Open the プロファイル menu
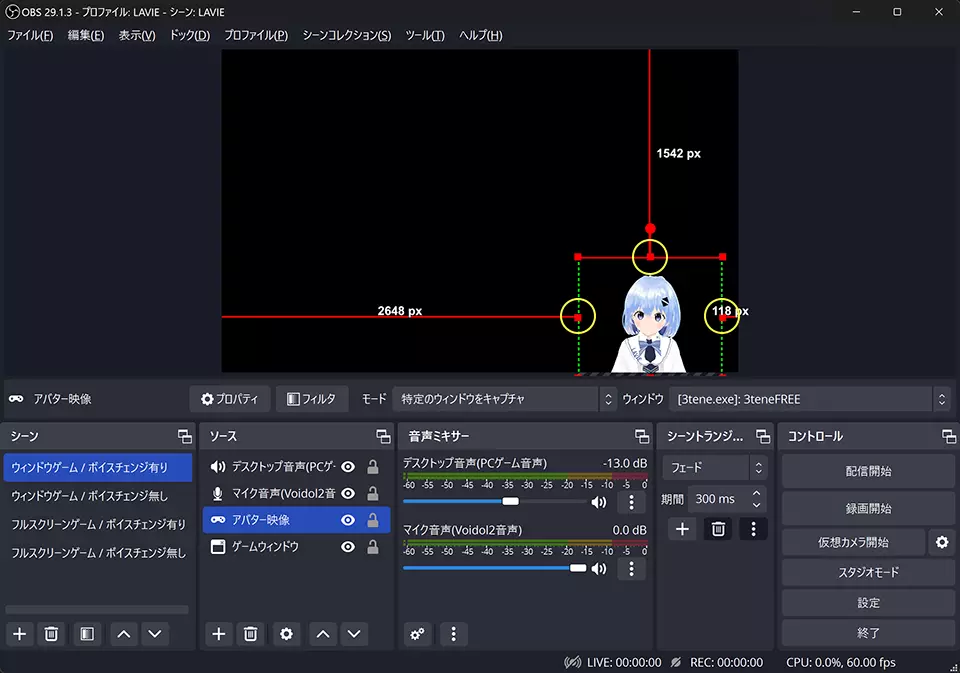This screenshot has height=673, width=960. [256, 36]
